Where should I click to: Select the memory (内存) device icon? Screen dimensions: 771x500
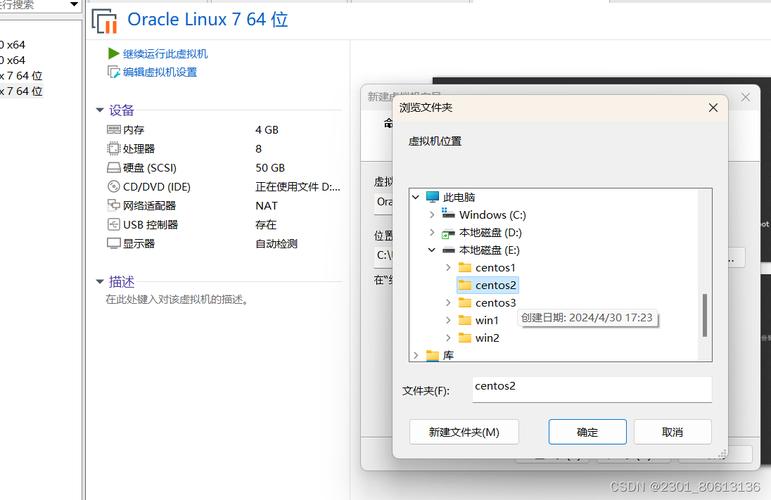coord(114,130)
